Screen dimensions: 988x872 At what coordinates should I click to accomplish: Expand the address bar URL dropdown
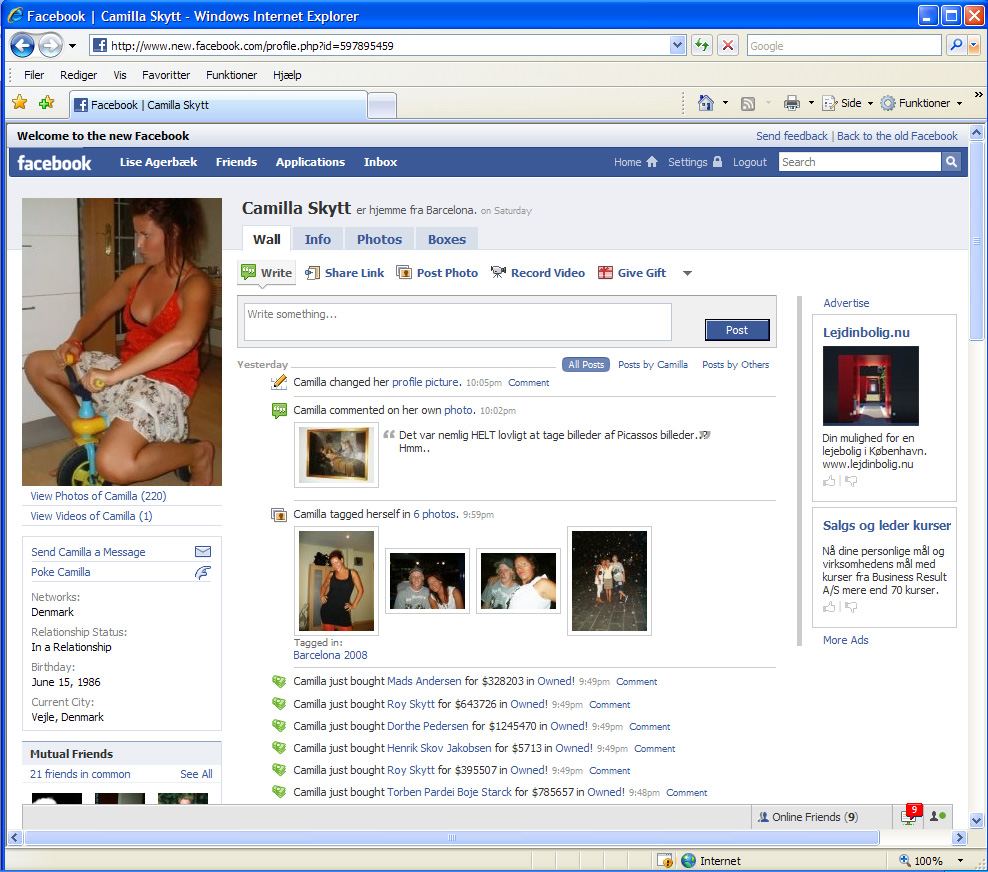pyautogui.click(x=677, y=46)
